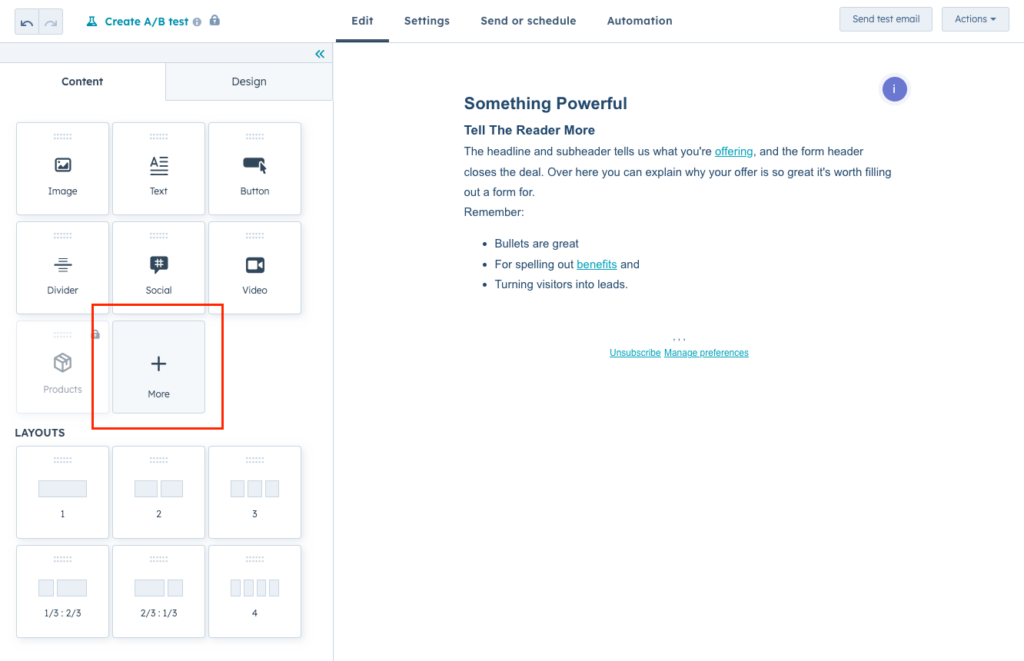This screenshot has width=1024, height=661.
Task: Open More content modules
Action: click(x=159, y=367)
